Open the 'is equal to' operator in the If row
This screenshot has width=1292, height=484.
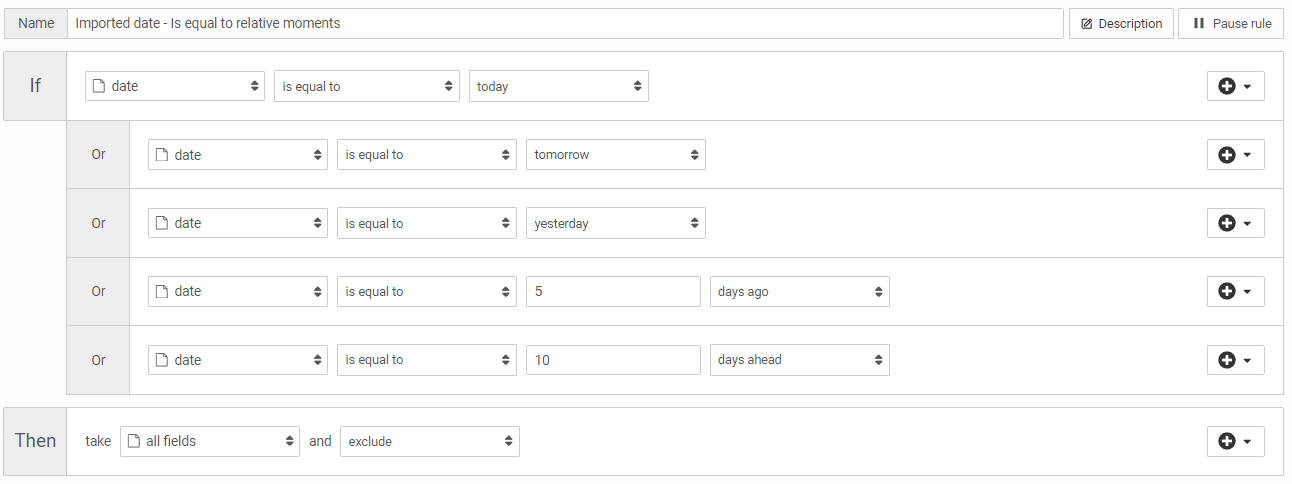pos(366,87)
